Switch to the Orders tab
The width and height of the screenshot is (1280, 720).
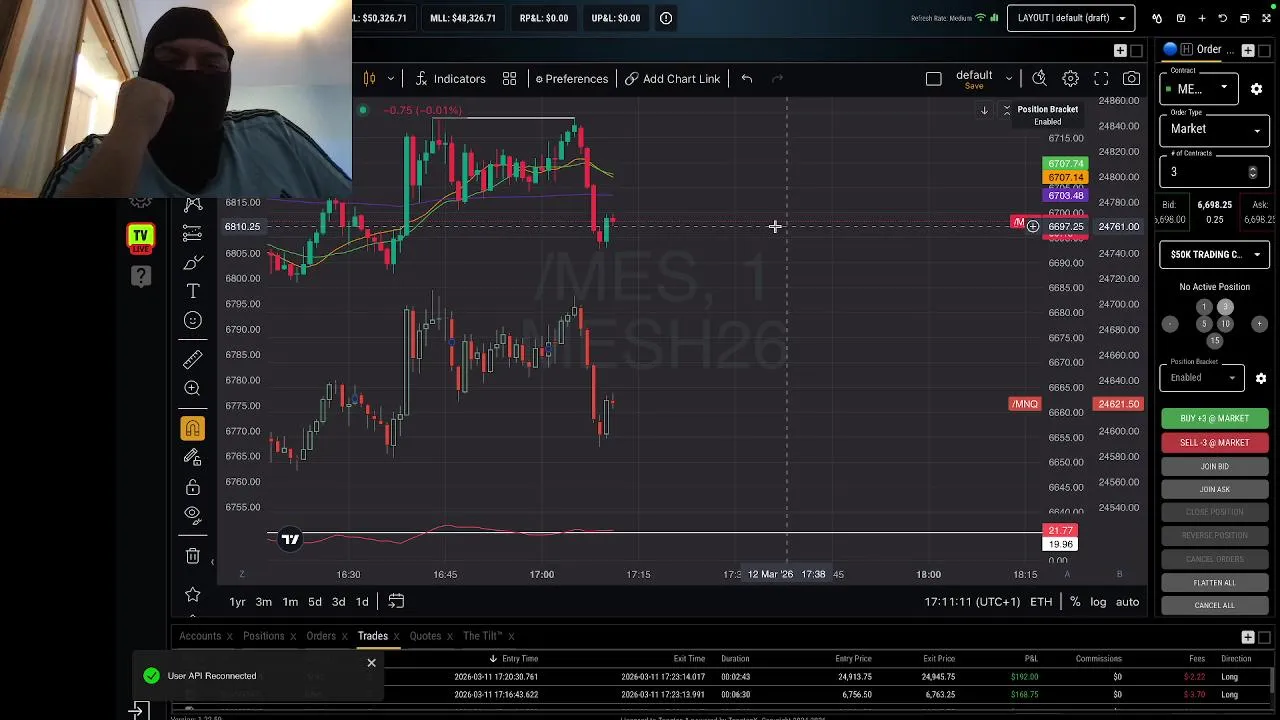[321, 636]
